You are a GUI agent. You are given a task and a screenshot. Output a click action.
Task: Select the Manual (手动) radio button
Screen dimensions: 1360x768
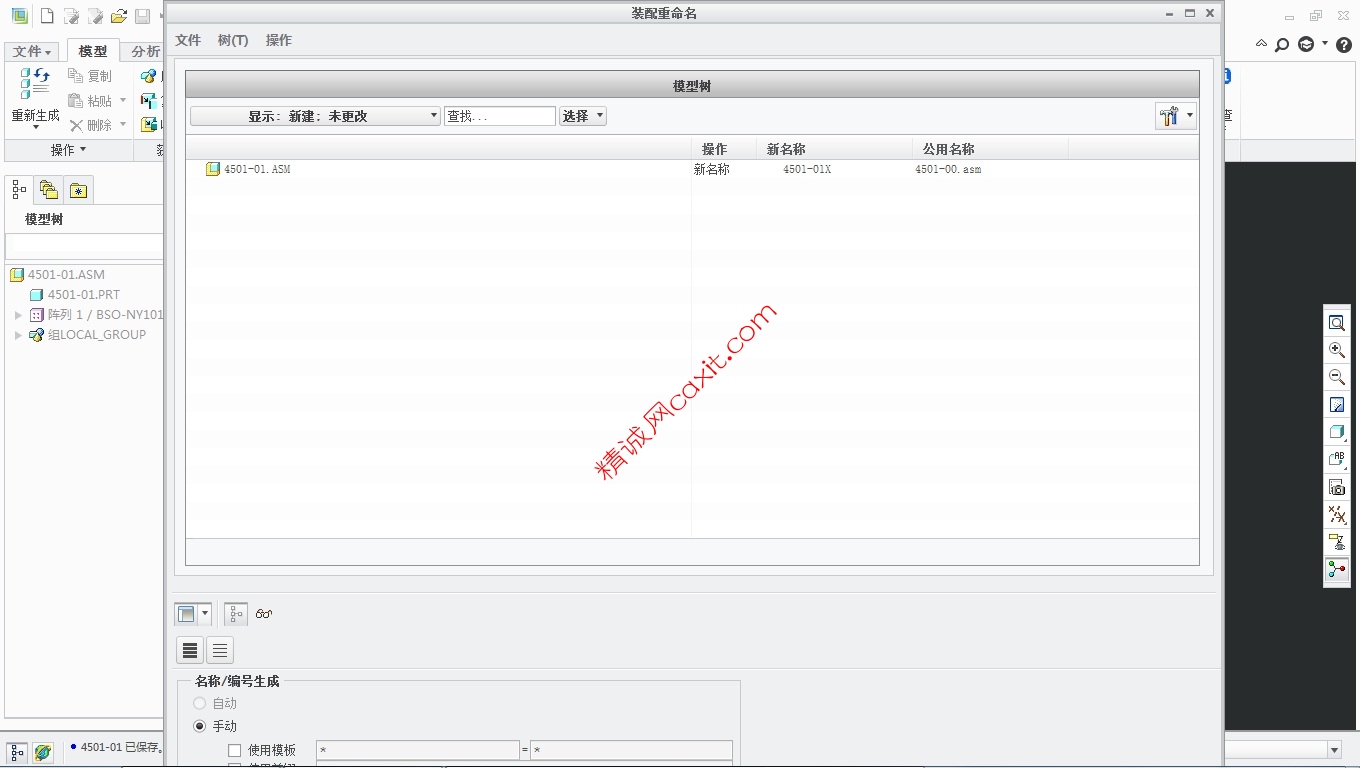(200, 726)
